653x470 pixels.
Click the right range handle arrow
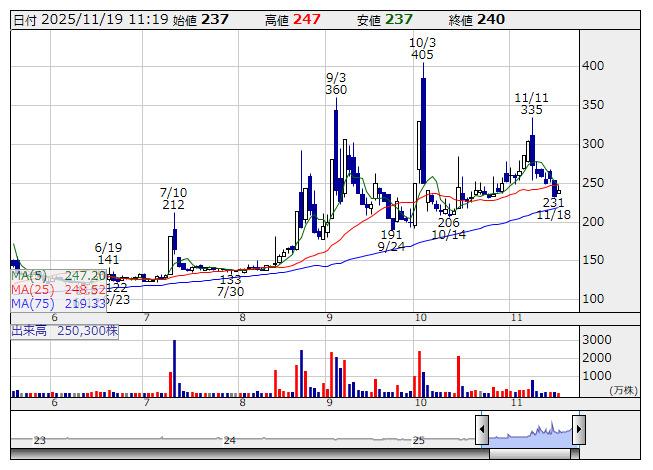tap(579, 432)
